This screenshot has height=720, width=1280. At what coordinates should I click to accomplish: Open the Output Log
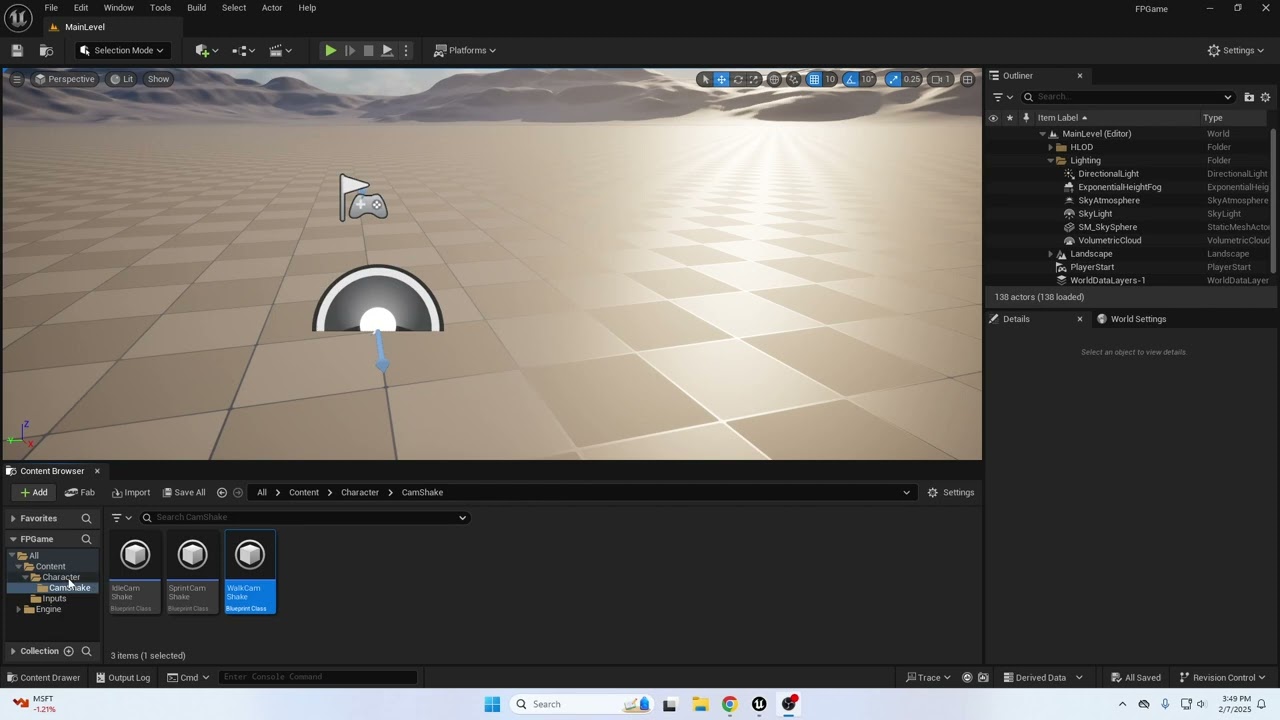click(123, 677)
